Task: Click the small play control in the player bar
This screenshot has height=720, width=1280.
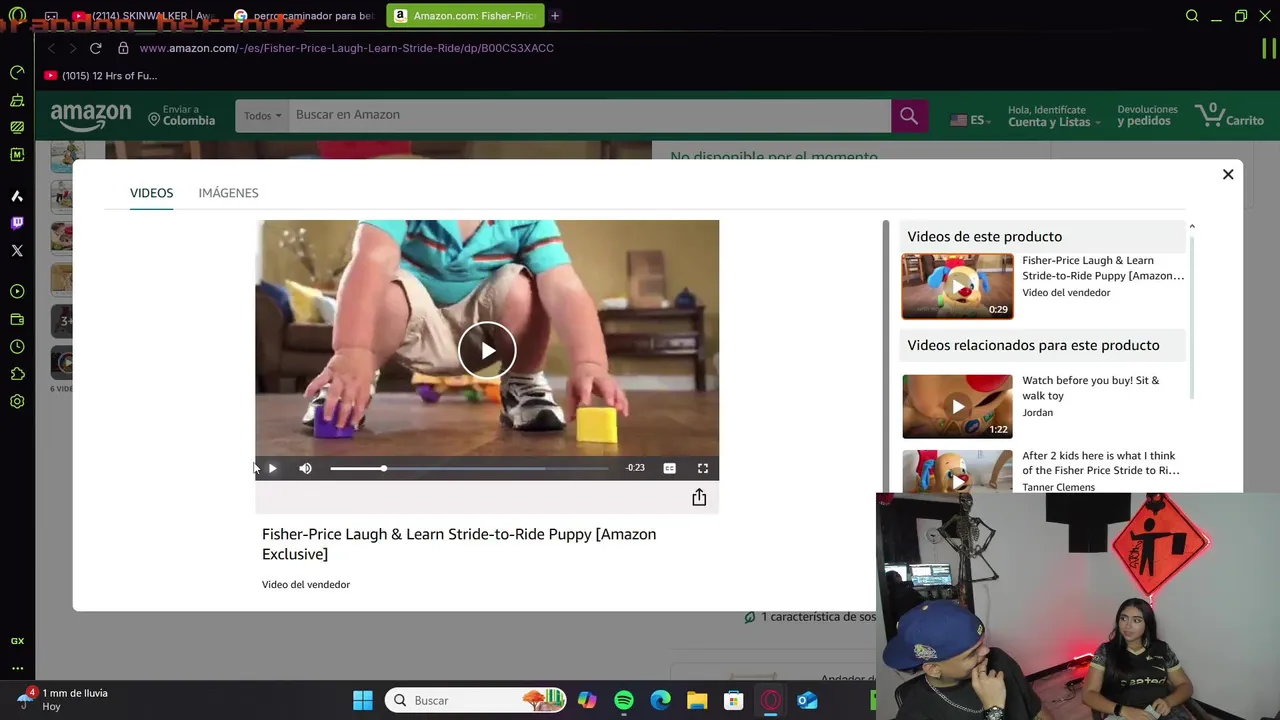Action: coord(272,468)
